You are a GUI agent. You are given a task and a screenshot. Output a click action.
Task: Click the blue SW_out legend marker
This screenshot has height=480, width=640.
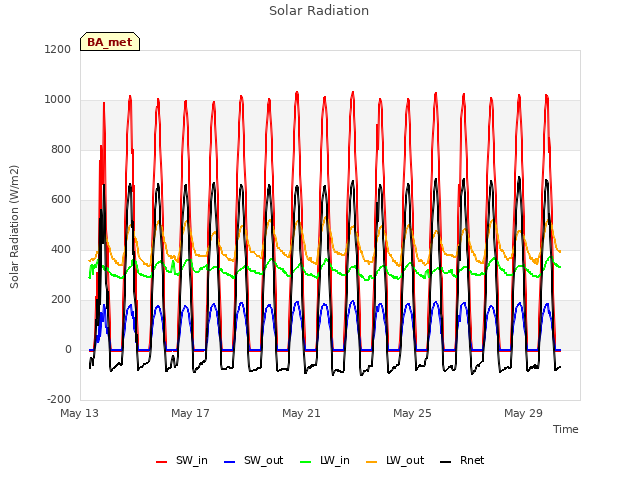point(230,462)
